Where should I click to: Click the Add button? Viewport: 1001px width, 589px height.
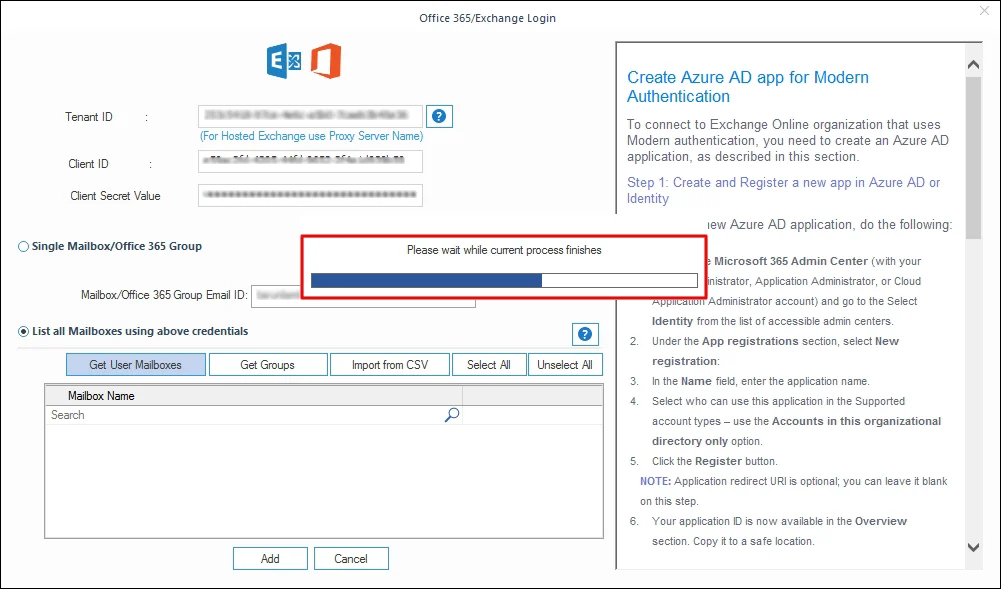point(270,558)
